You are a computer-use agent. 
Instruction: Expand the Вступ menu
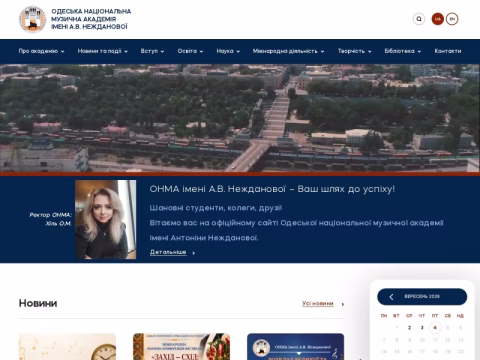coord(152,51)
